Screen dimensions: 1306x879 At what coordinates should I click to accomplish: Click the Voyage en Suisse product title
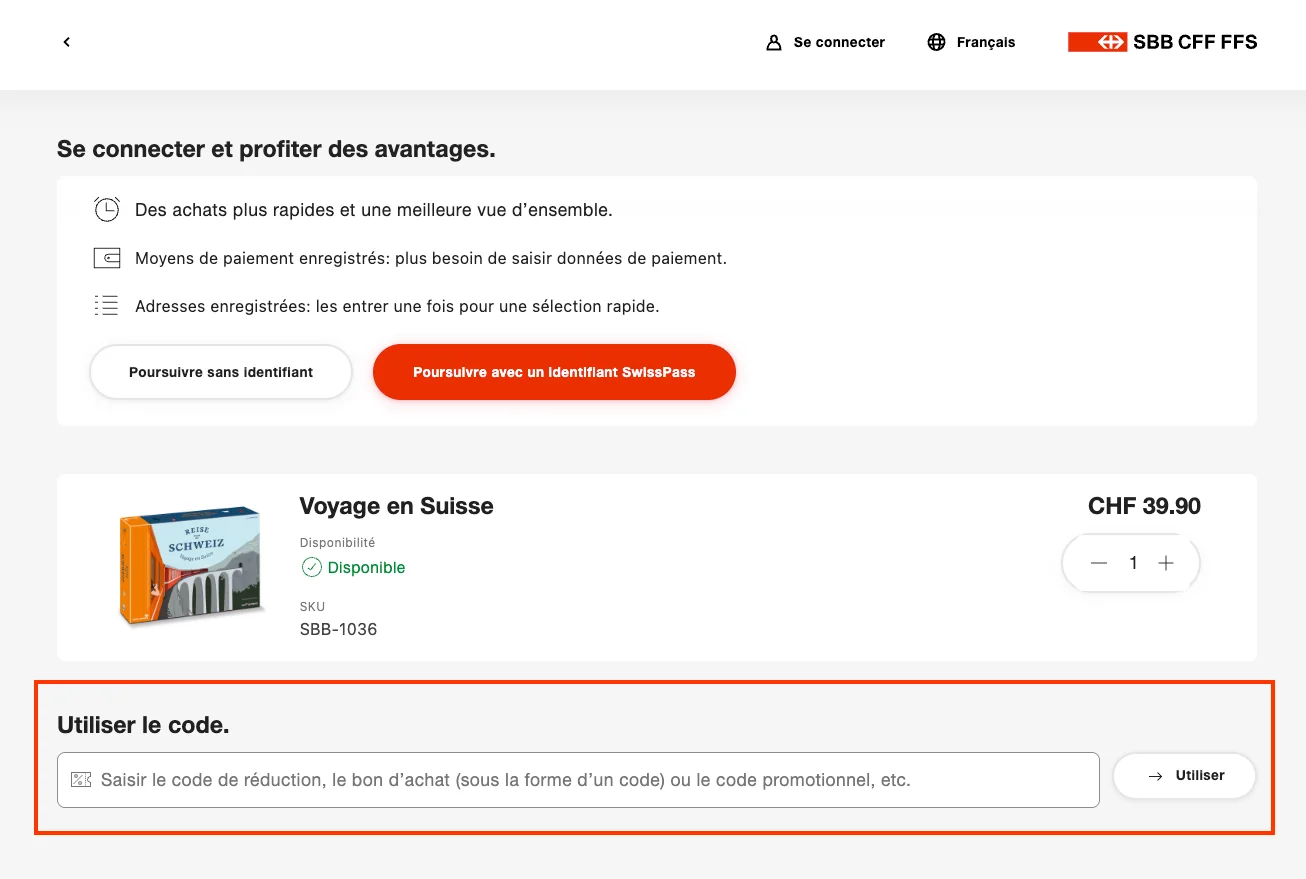tap(396, 506)
